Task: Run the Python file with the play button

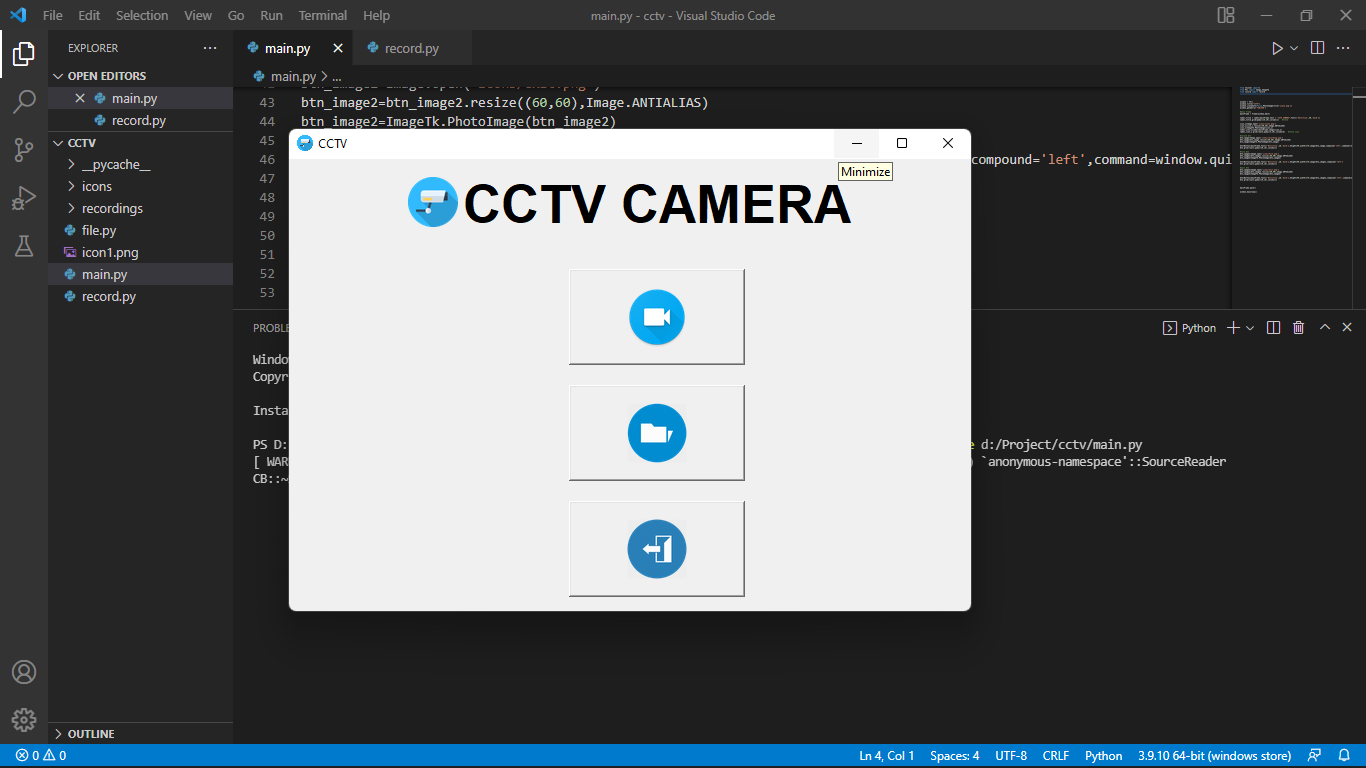Action: [x=1277, y=47]
